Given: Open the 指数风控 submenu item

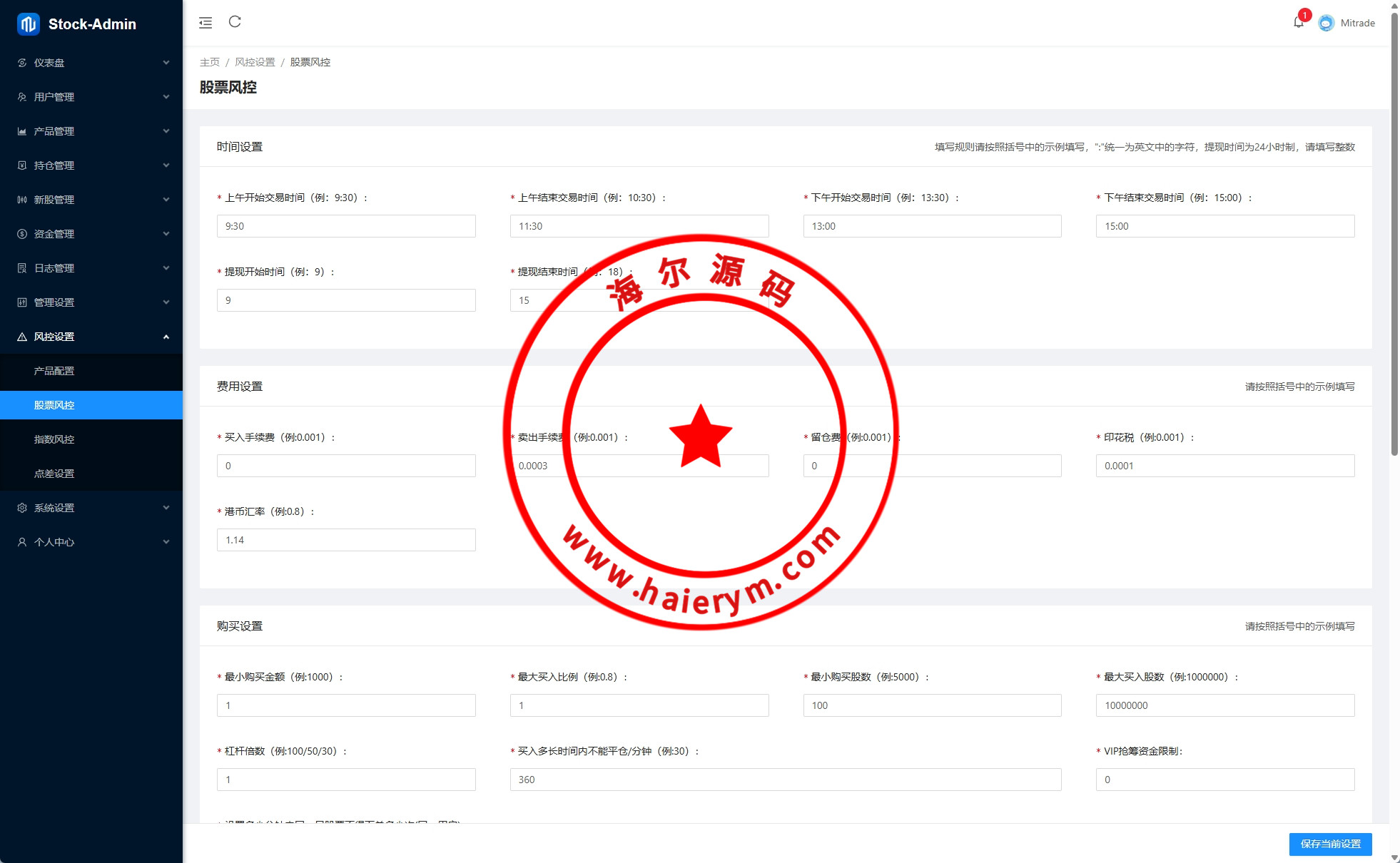Looking at the screenshot, I should click(54, 439).
